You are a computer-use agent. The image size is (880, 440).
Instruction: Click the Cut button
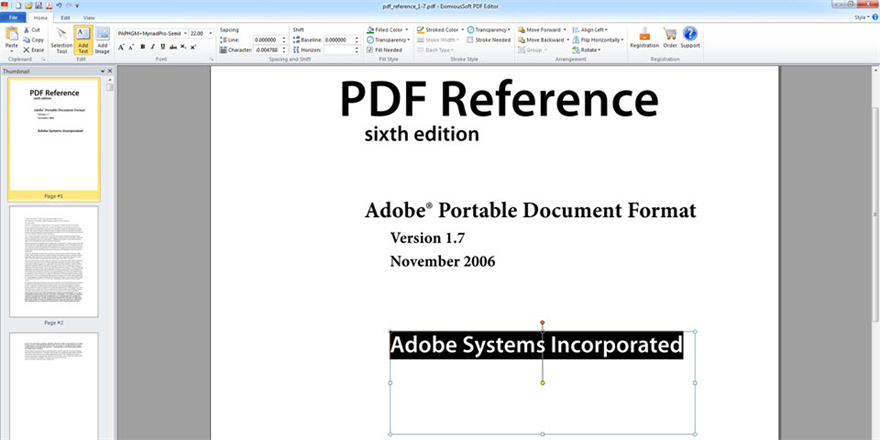click(33, 30)
